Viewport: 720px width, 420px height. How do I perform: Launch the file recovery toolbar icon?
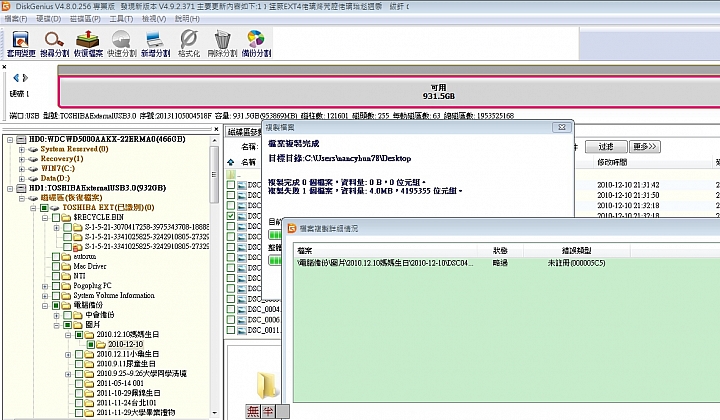click(x=88, y=40)
